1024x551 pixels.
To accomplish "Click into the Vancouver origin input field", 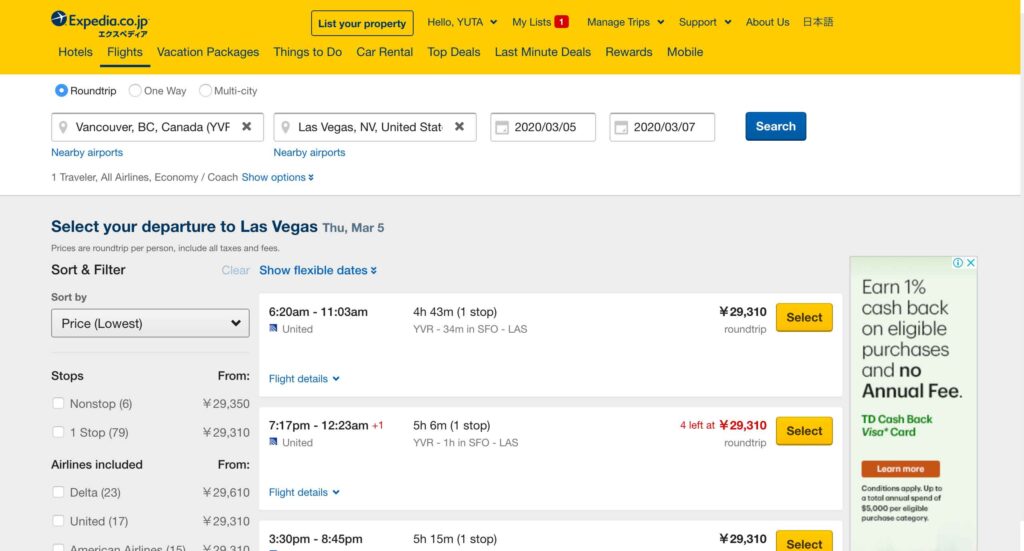I will (150, 127).
